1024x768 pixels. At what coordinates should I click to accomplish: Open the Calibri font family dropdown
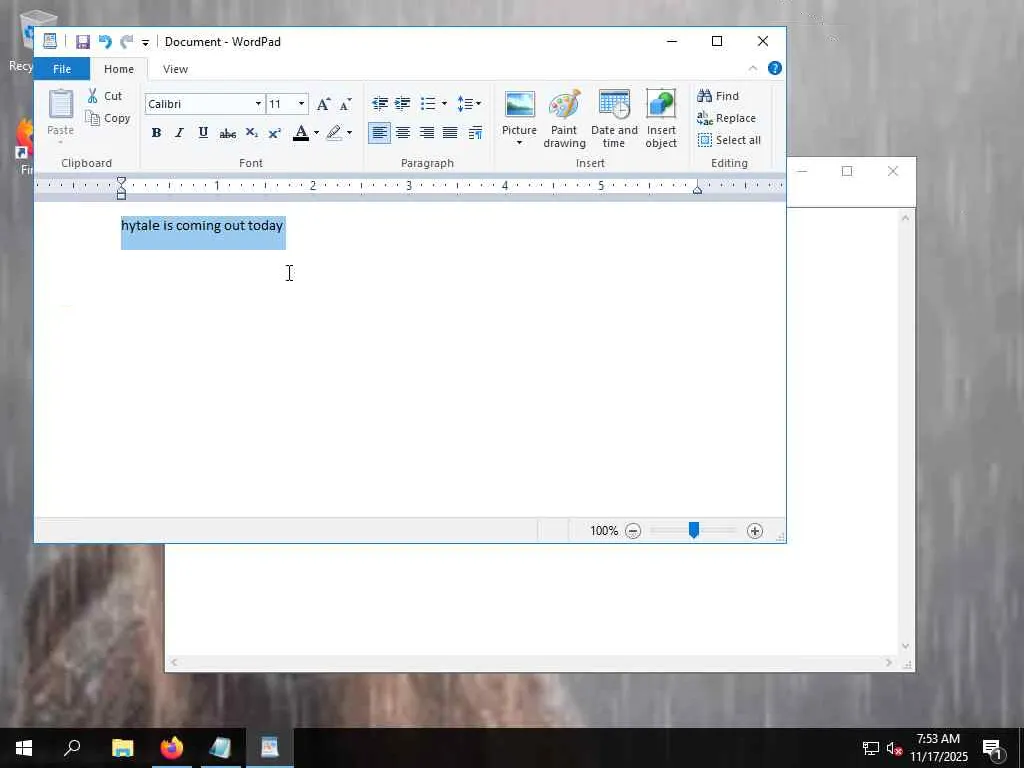click(258, 104)
